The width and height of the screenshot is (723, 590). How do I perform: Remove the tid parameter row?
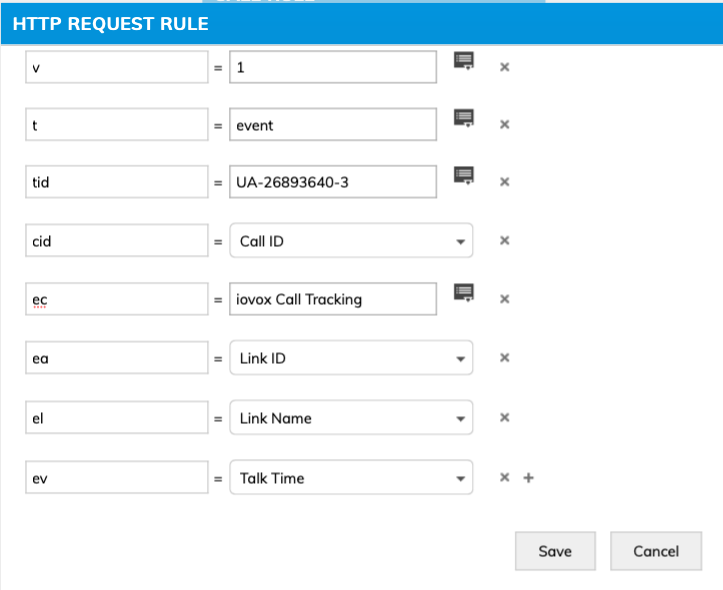(505, 182)
